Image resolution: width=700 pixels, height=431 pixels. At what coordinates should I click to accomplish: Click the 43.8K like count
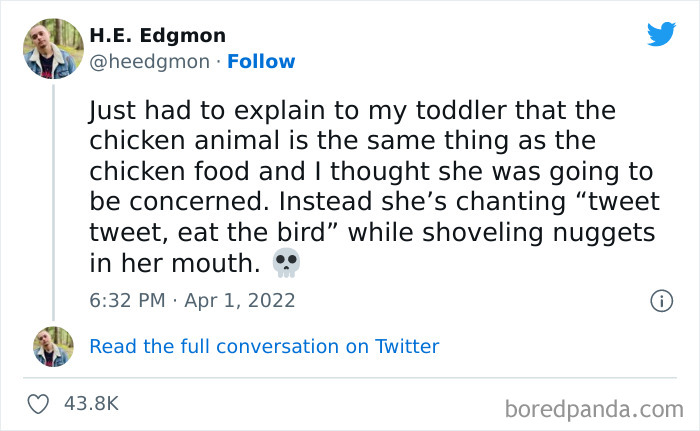[x=91, y=404]
